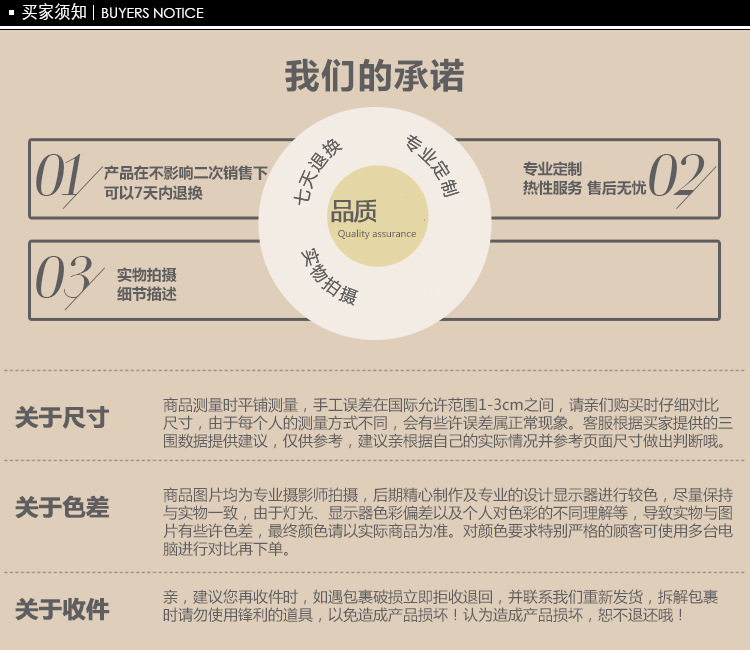This screenshot has height=650, width=750.
Task: Click the line starting '时请勿使用锋利的道具'
Action: point(423,615)
